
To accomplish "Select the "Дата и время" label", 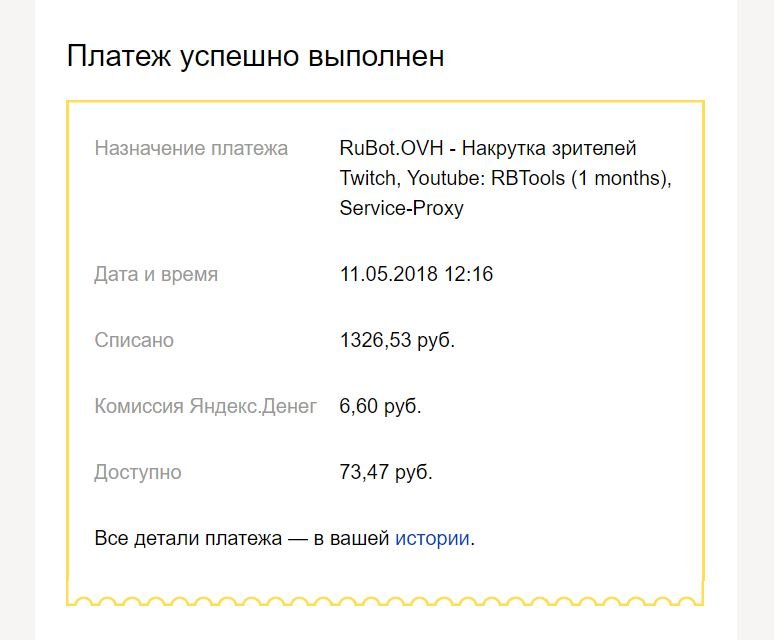I will tap(156, 274).
